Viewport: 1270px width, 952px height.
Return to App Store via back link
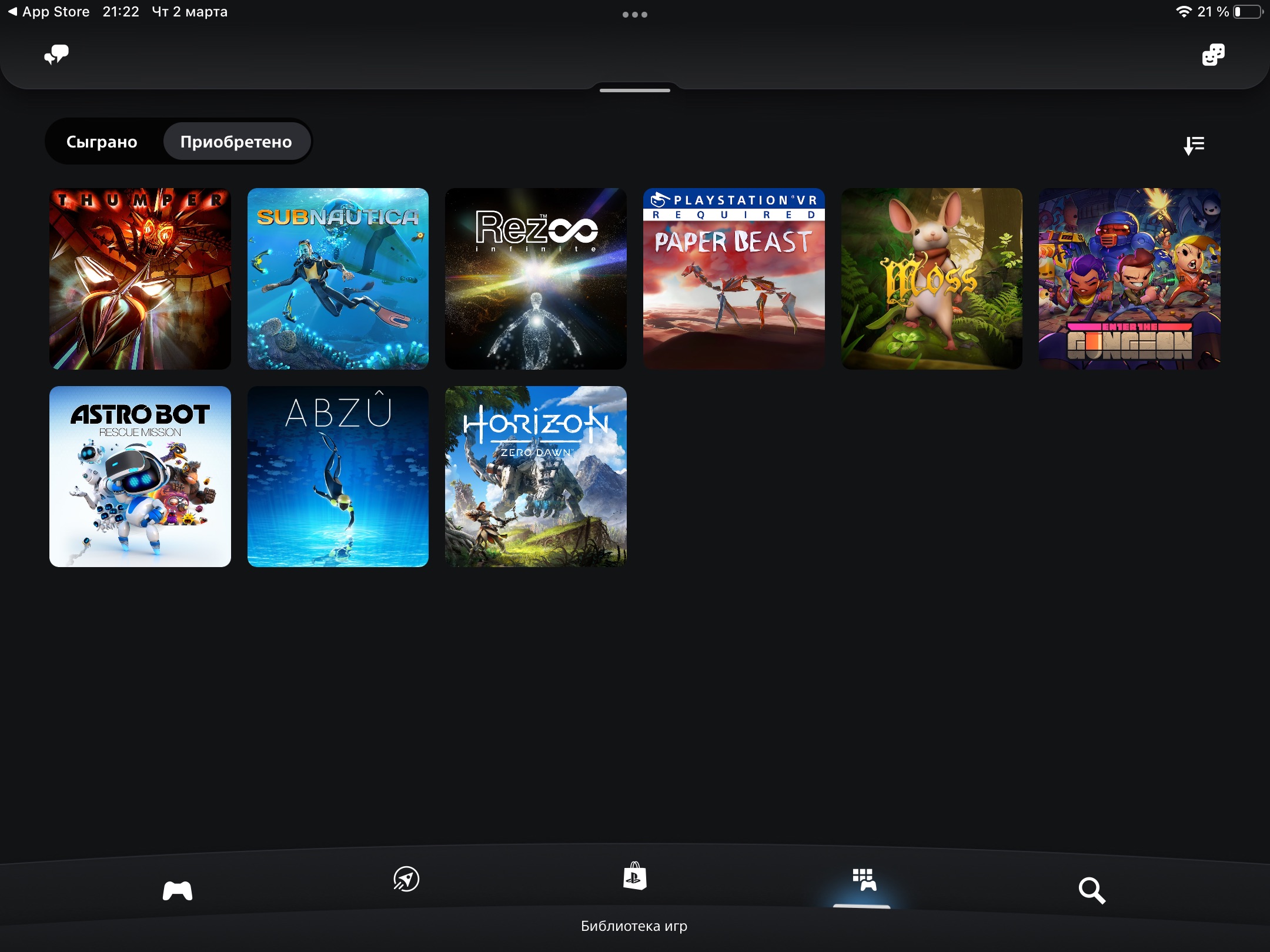tap(49, 12)
